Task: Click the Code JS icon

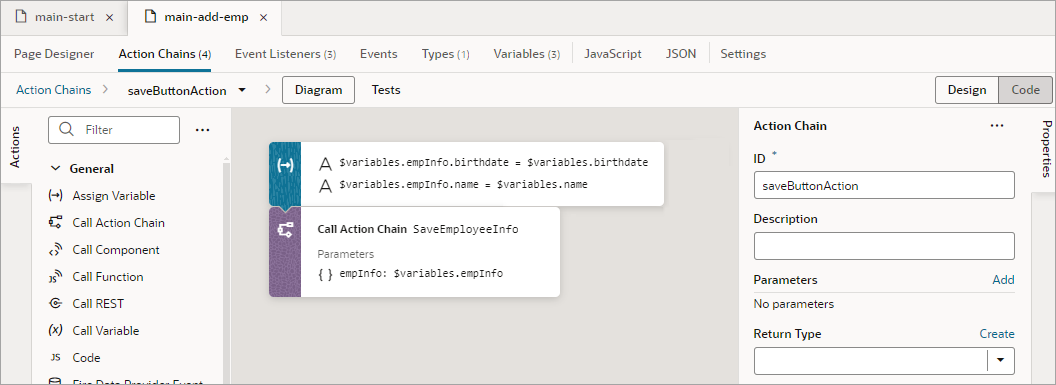Action: point(56,357)
